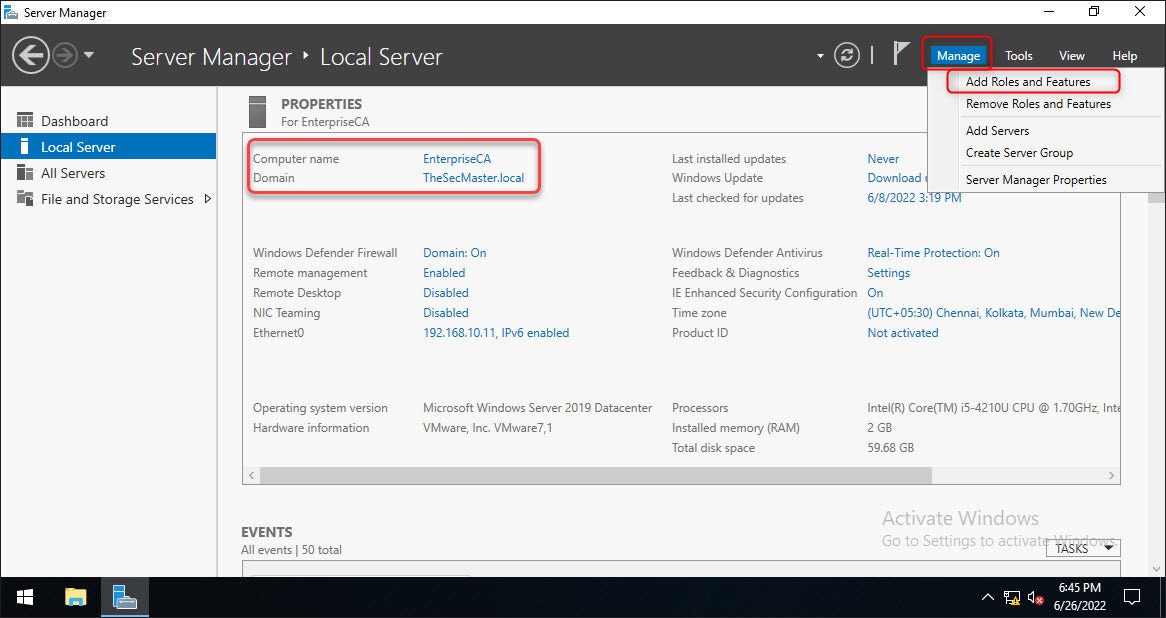Open the Events TASKS dropdown
1166x618 pixels.
1083,548
